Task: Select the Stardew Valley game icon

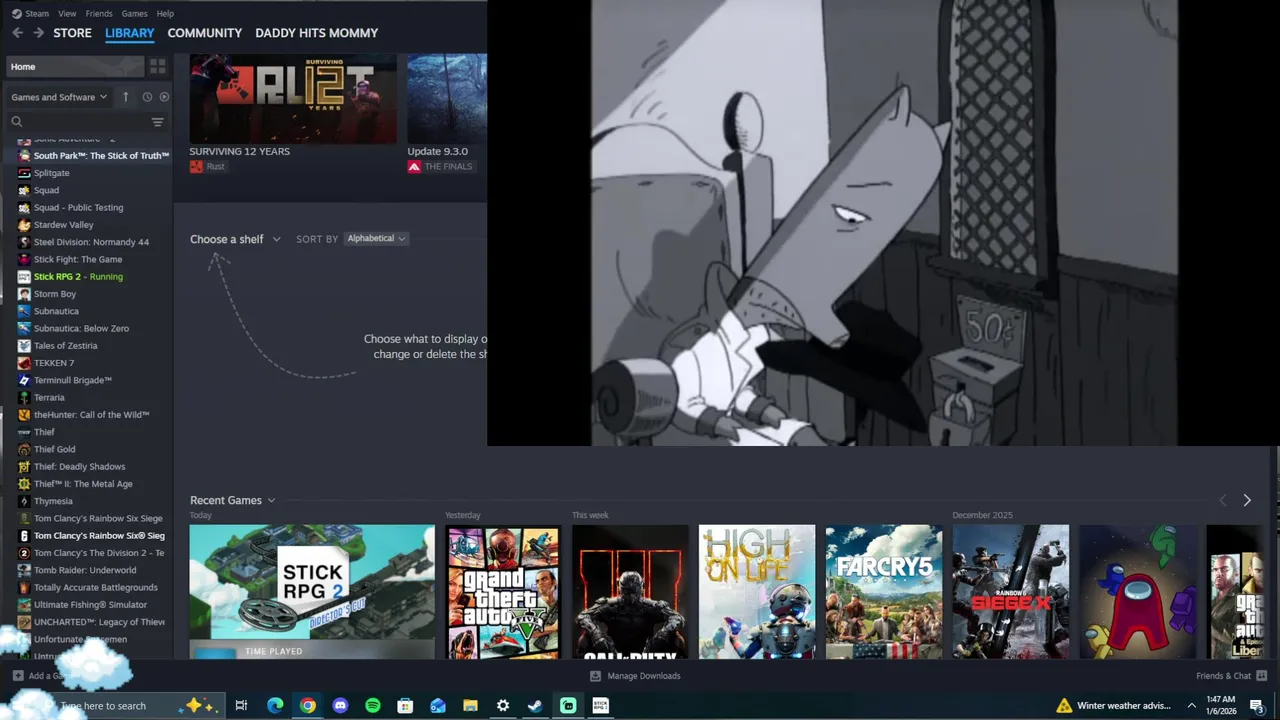Action: tap(24, 225)
